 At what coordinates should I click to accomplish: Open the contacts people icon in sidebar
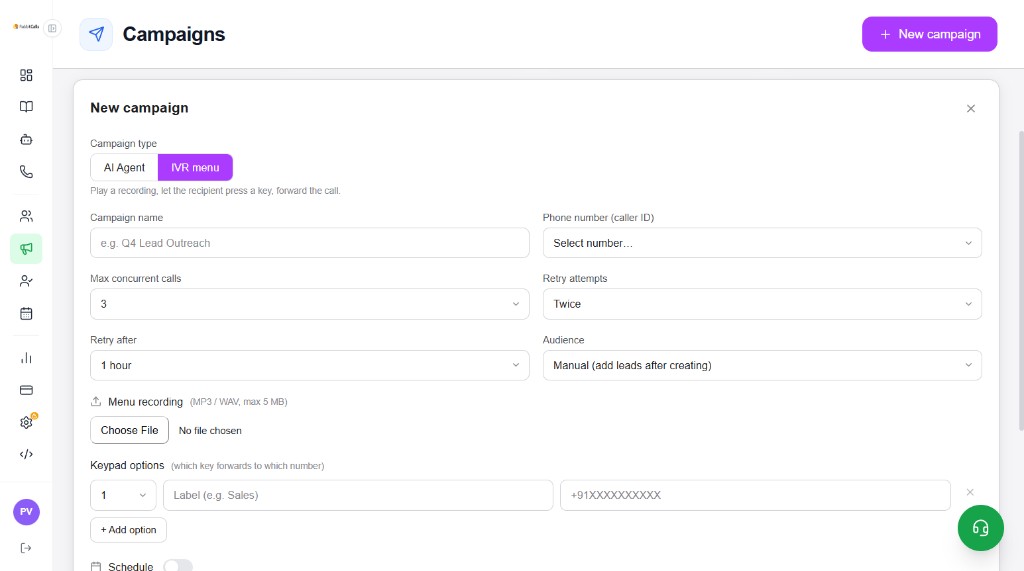[26, 216]
